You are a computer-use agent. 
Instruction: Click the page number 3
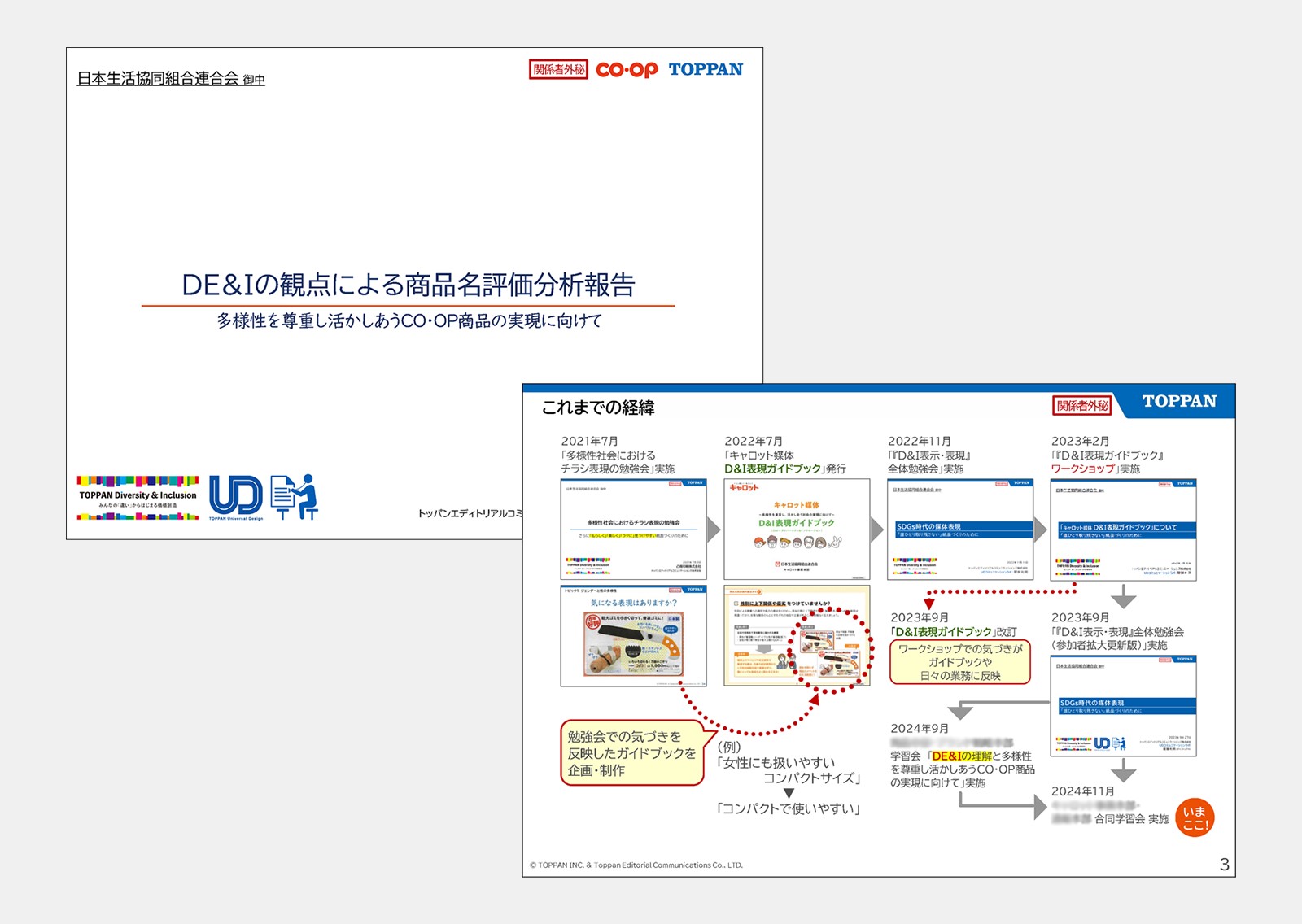click(x=1225, y=865)
